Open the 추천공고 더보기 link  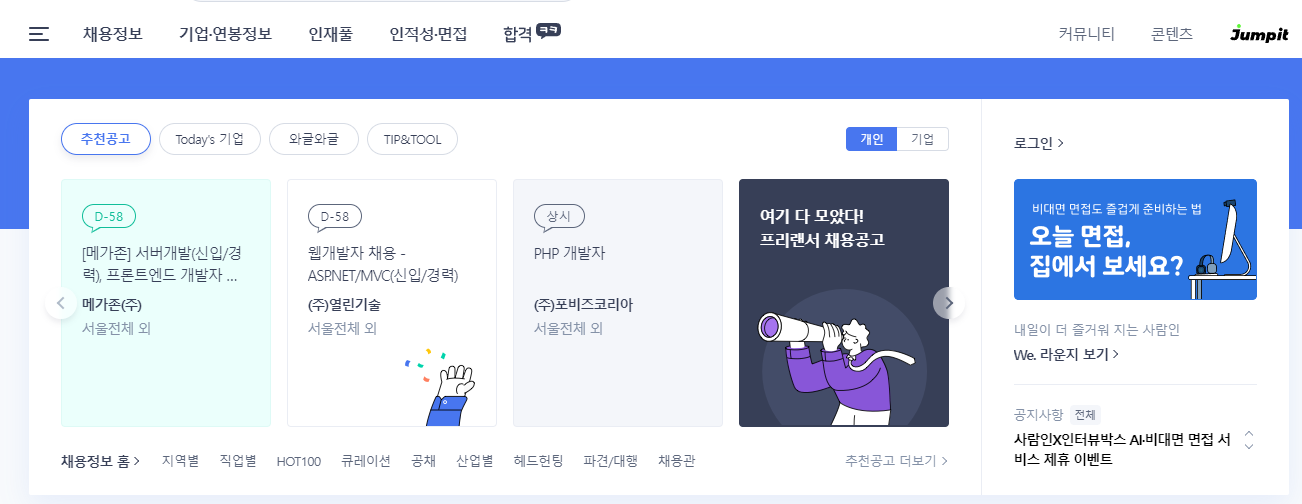click(896, 461)
